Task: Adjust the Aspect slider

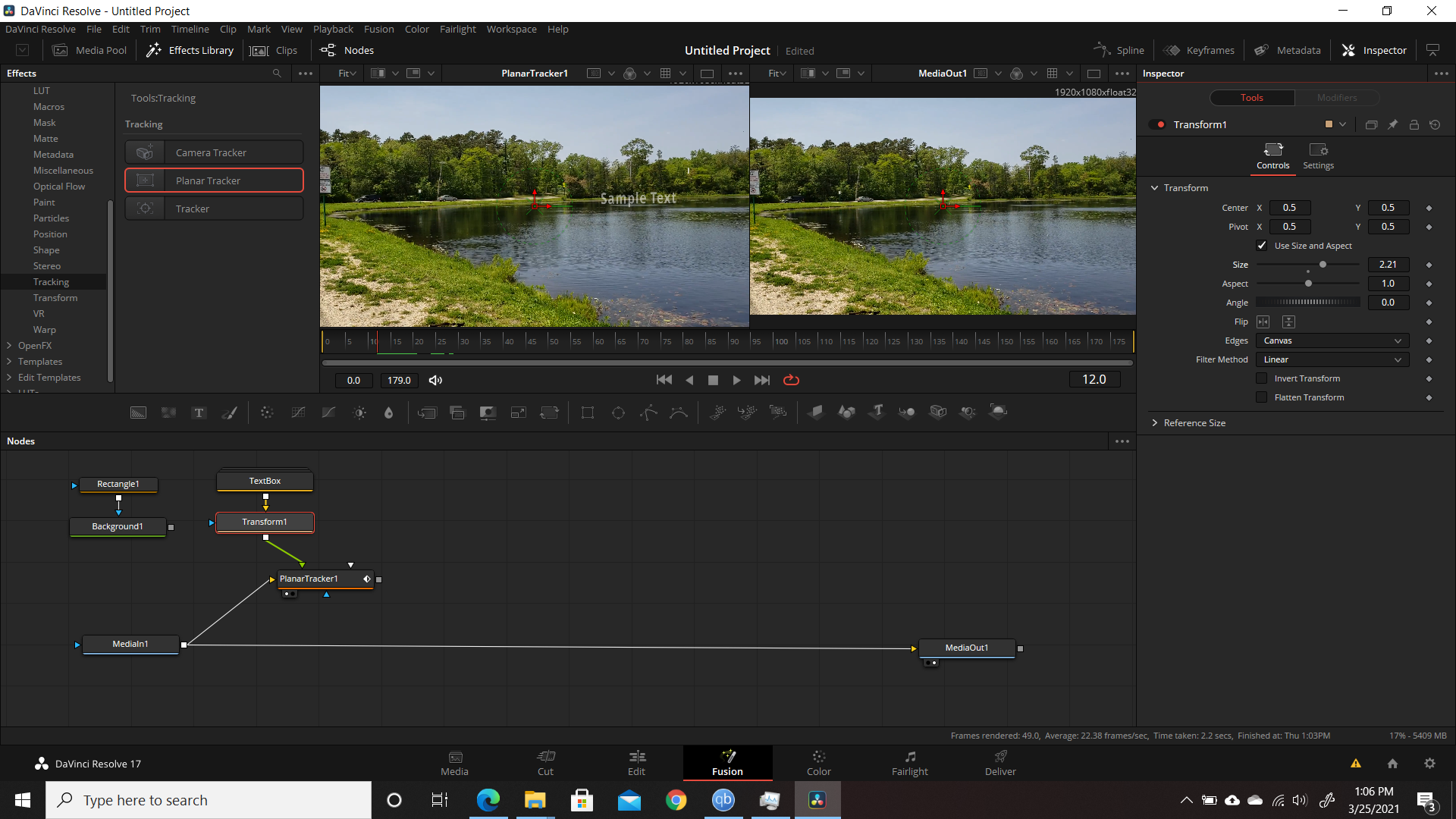Action: (1308, 284)
